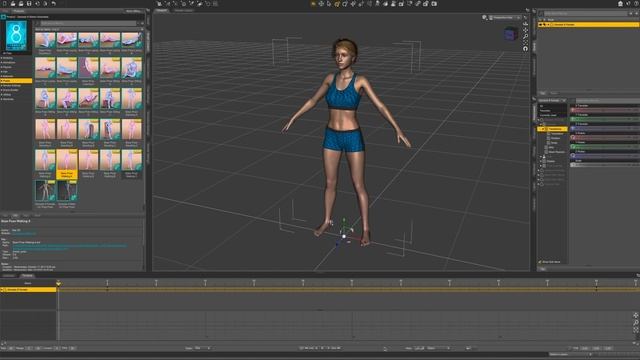Screen dimensions: 640x360
Task: Click the content library search field
Action: [88, 23]
